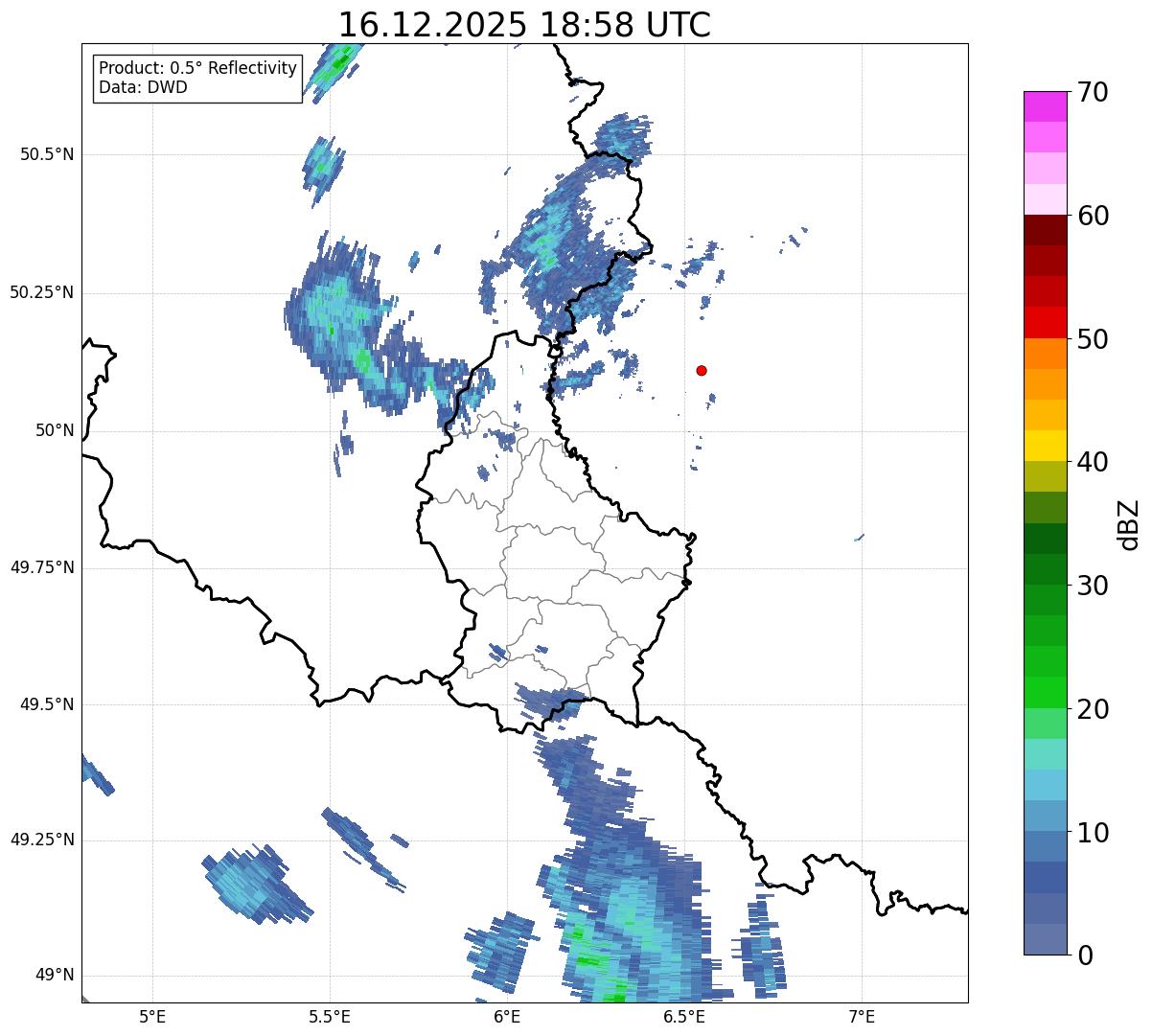Viewport: 1152px width, 1036px height.
Task: Click the "Product: 0.5° Reflectivity" label
Action: tap(197, 68)
